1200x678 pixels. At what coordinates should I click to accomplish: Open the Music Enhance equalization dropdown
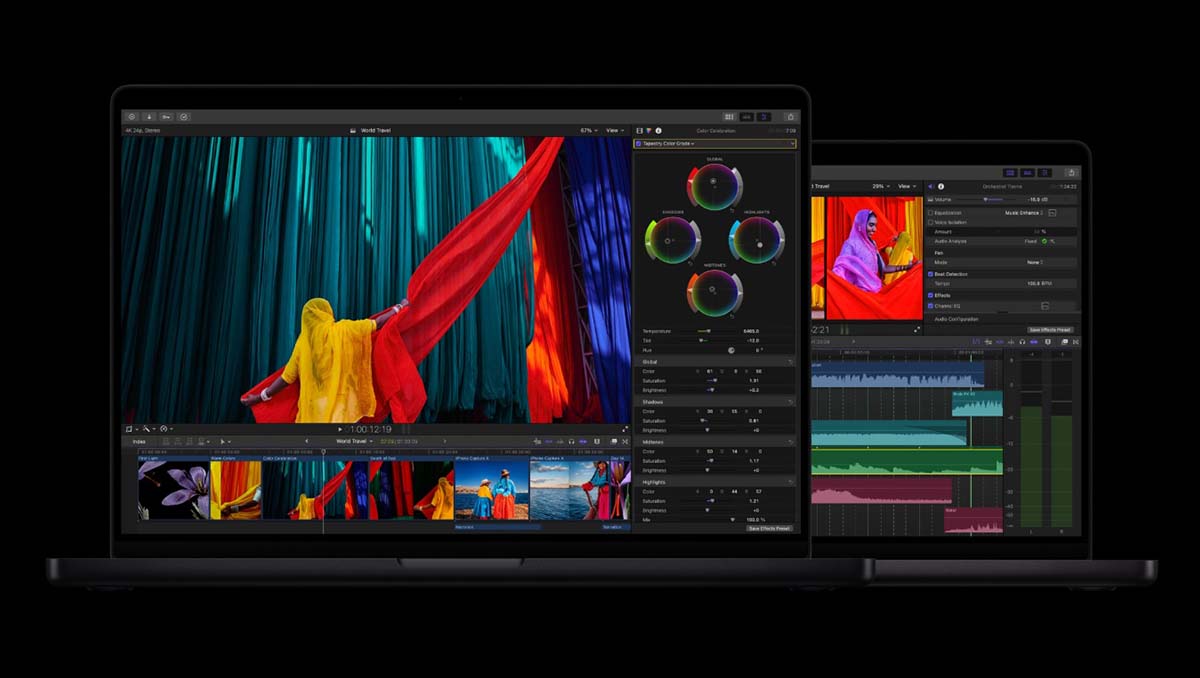[1024, 213]
